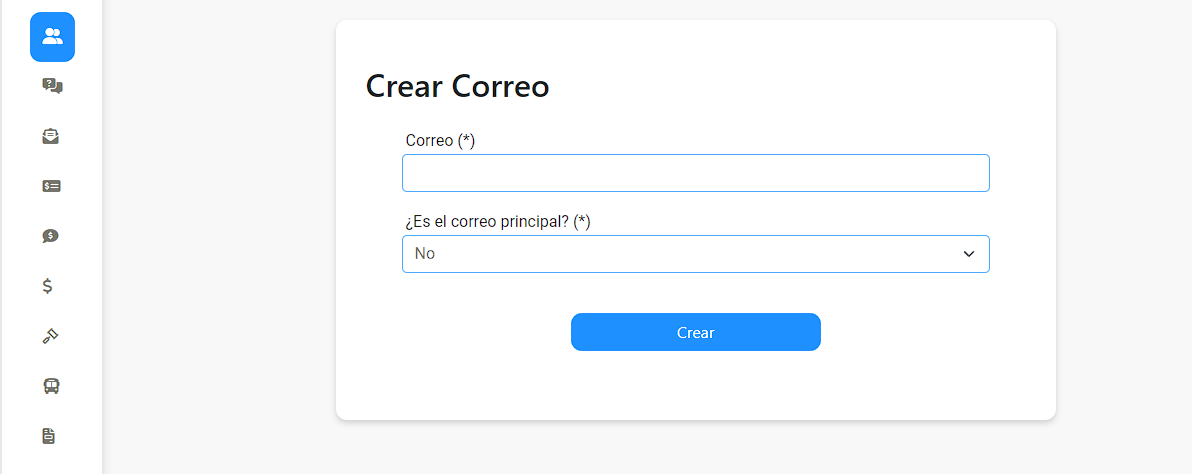Open the users section in sidebar
This screenshot has width=1192, height=474.
pos(52,36)
